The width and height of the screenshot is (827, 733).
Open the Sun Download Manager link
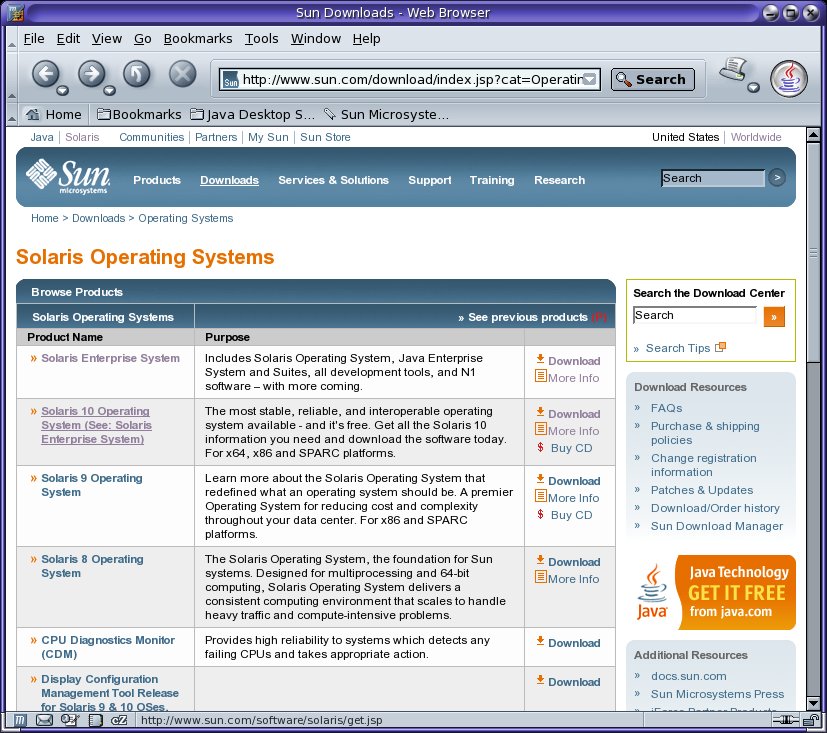pyautogui.click(x=717, y=526)
